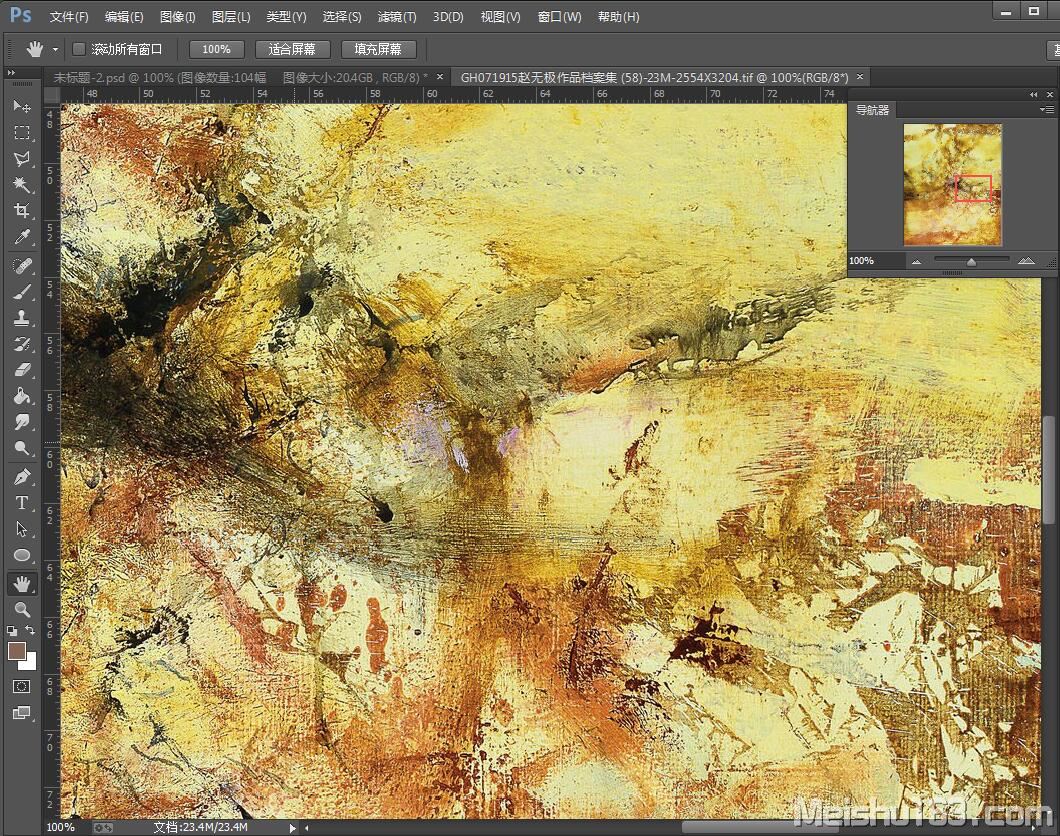The width and height of the screenshot is (1060, 836).
Task: Select the Eraser tool
Action: [22, 370]
